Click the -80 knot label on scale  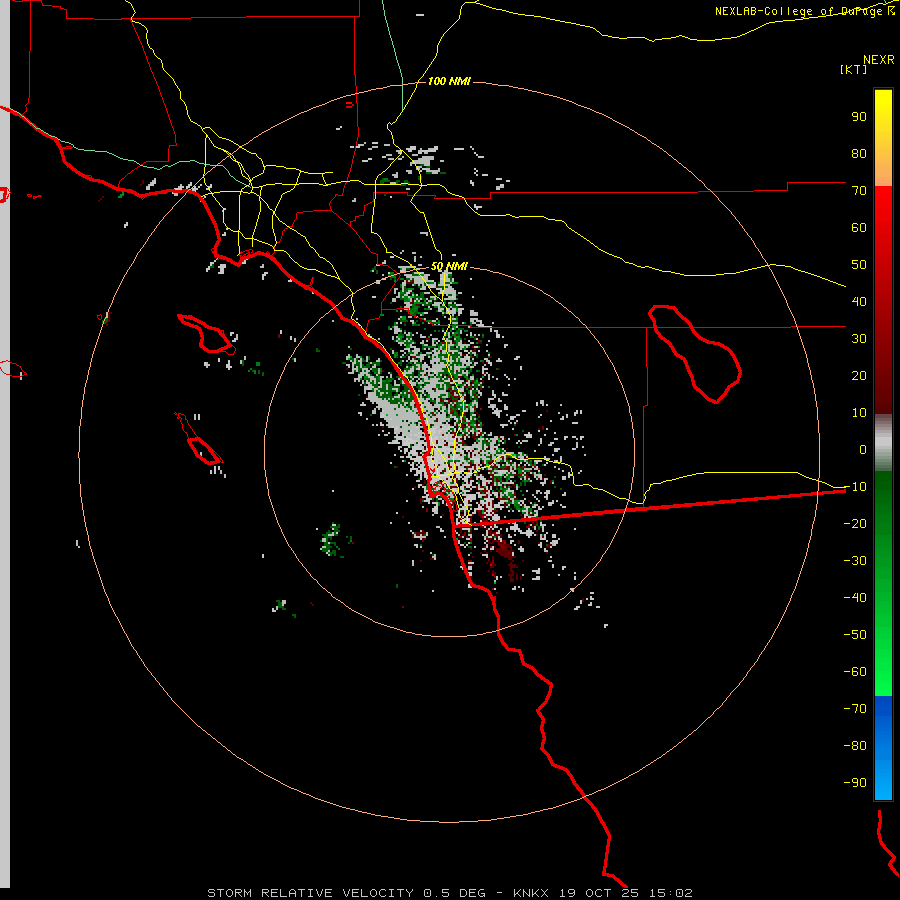[x=855, y=746]
